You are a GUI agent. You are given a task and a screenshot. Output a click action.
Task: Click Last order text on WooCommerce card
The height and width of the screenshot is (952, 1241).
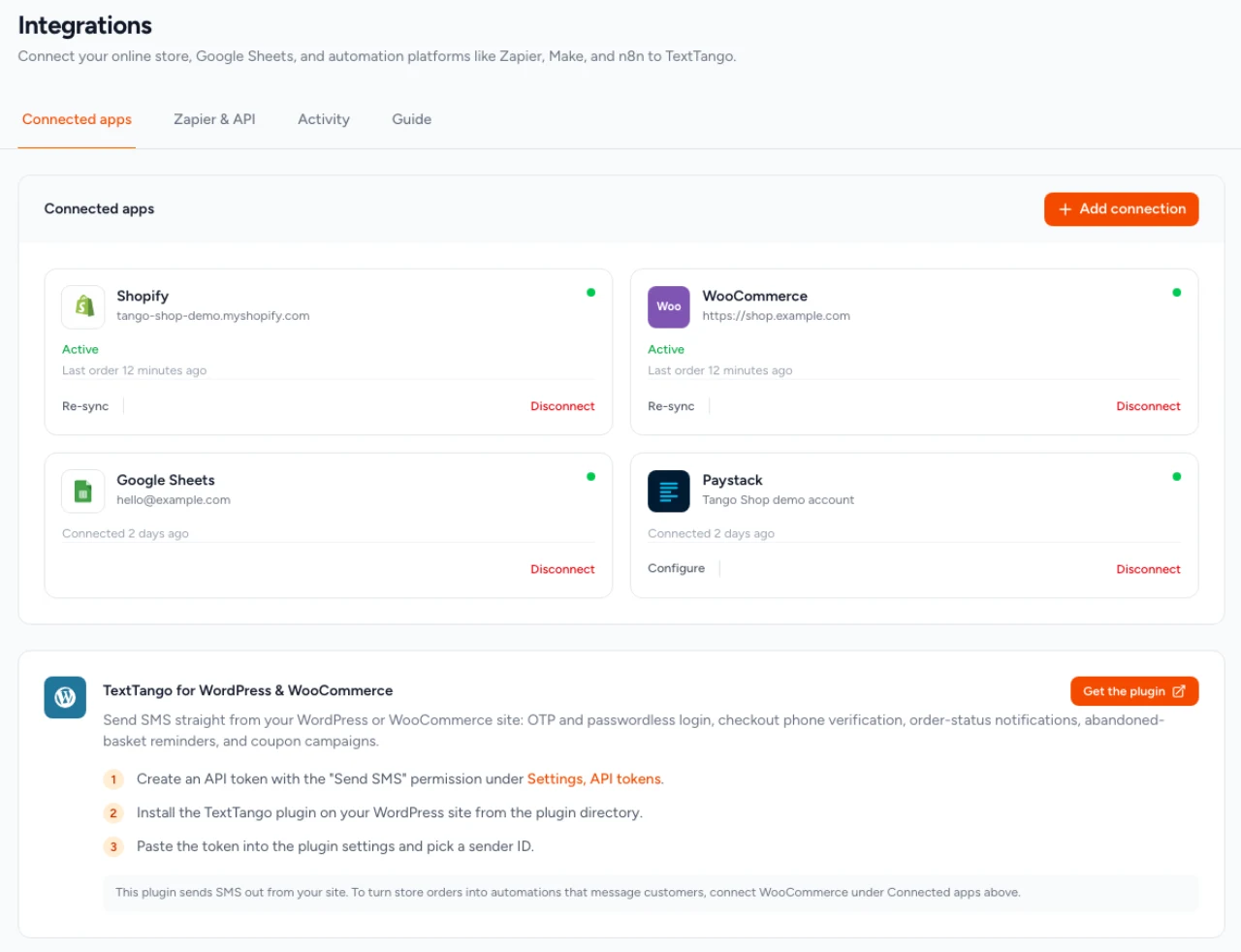point(720,370)
